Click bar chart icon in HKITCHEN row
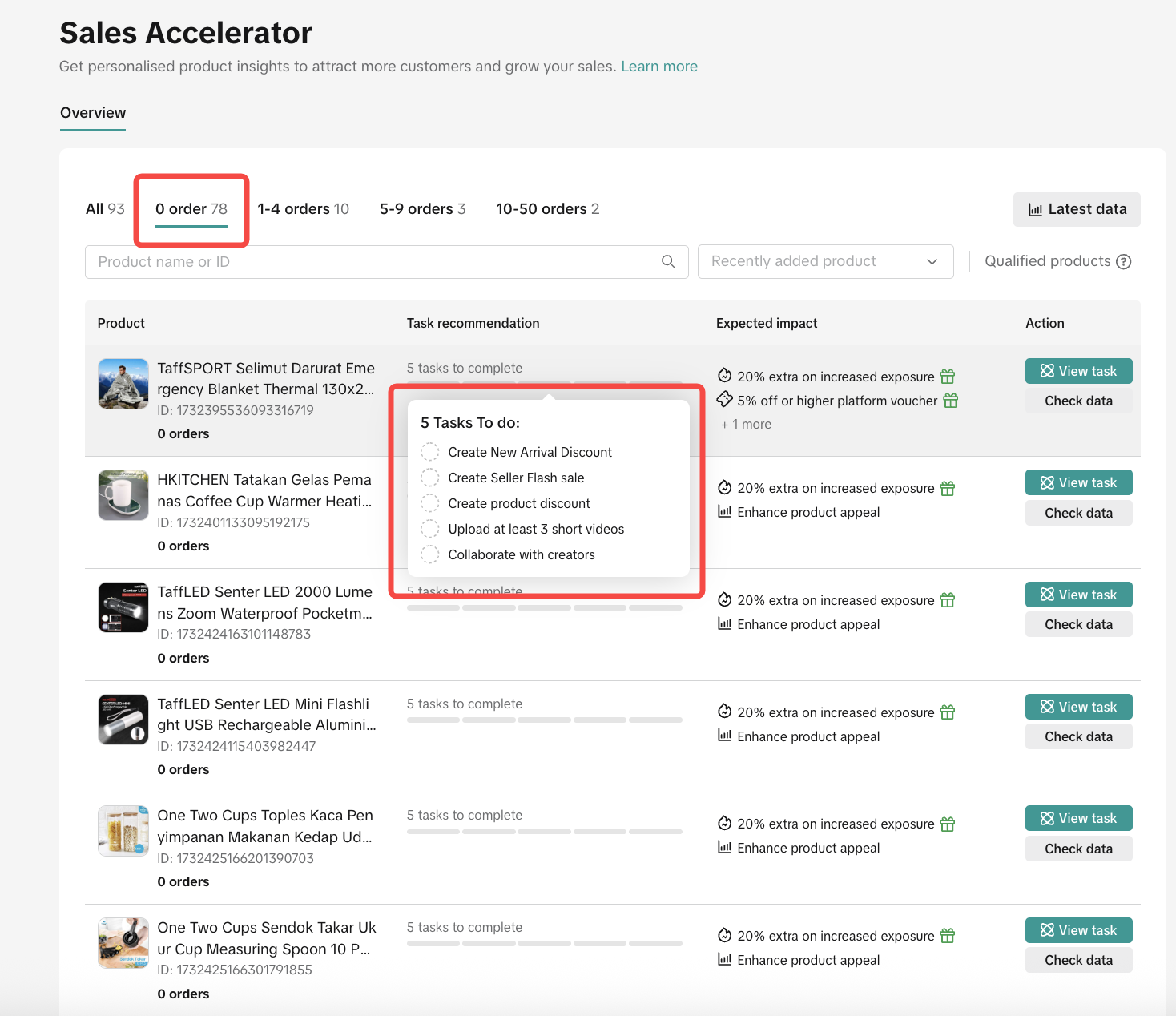Screen dimensions: 1176x1016 pyautogui.click(x=724, y=512)
